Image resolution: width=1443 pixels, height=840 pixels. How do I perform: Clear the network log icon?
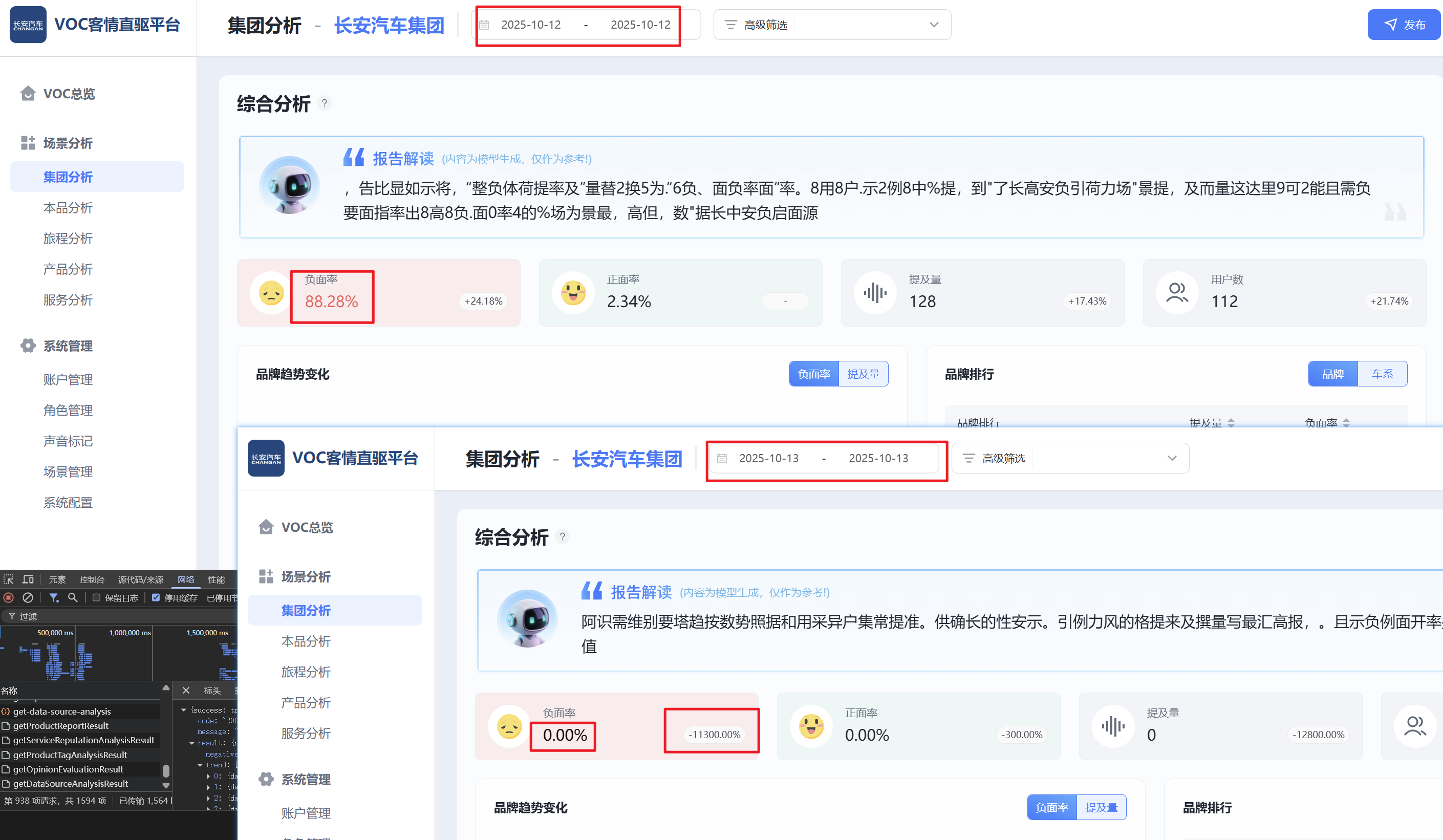(x=28, y=598)
